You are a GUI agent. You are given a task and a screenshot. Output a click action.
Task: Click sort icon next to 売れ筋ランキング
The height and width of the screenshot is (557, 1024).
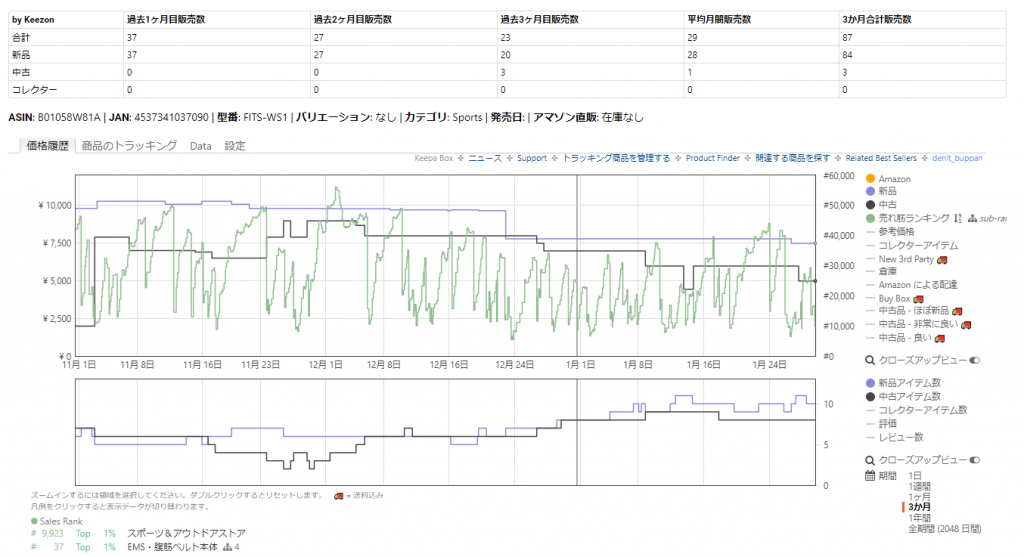coord(958,218)
